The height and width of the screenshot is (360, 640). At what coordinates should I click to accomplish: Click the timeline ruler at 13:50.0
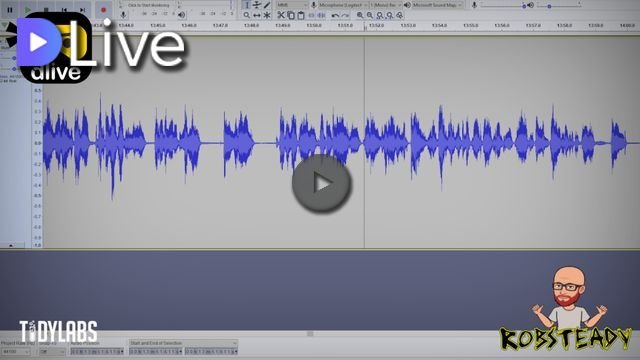(x=314, y=25)
